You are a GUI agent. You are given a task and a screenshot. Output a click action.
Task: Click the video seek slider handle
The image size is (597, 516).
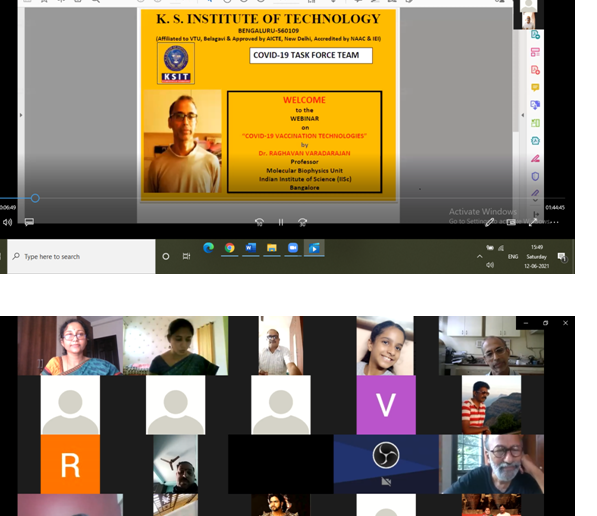(35, 198)
